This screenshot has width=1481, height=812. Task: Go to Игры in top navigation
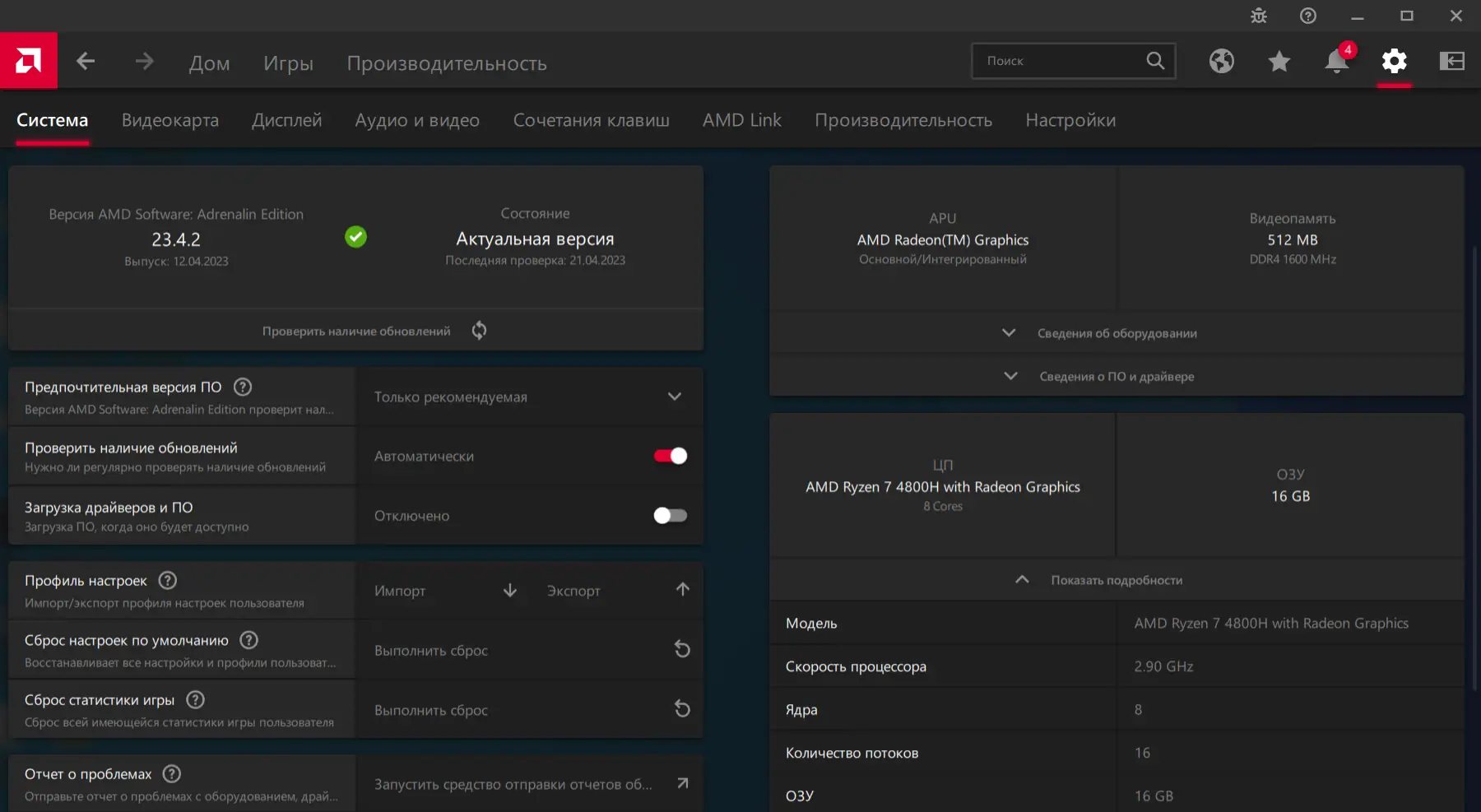pos(289,63)
